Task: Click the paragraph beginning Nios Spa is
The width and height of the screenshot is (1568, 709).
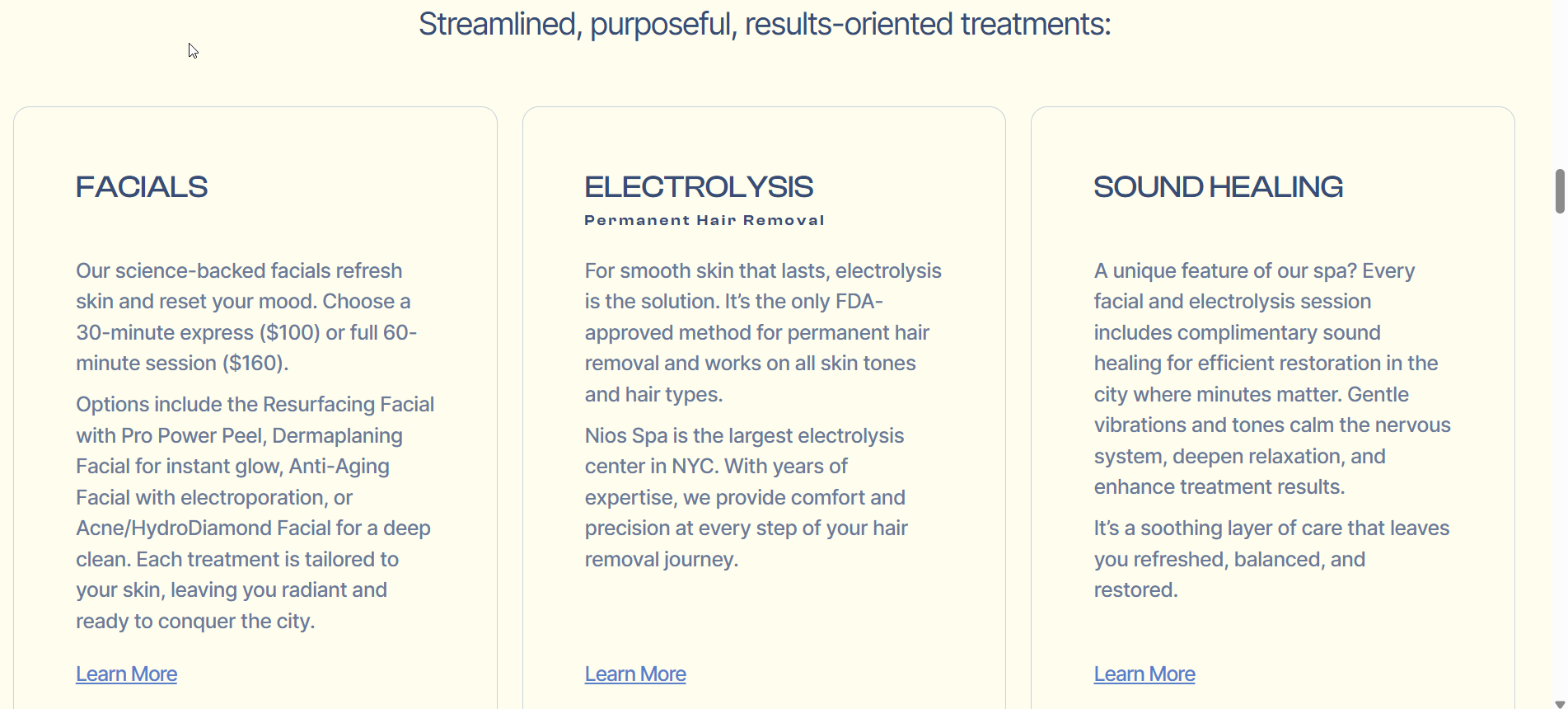Action: pyautogui.click(x=746, y=497)
